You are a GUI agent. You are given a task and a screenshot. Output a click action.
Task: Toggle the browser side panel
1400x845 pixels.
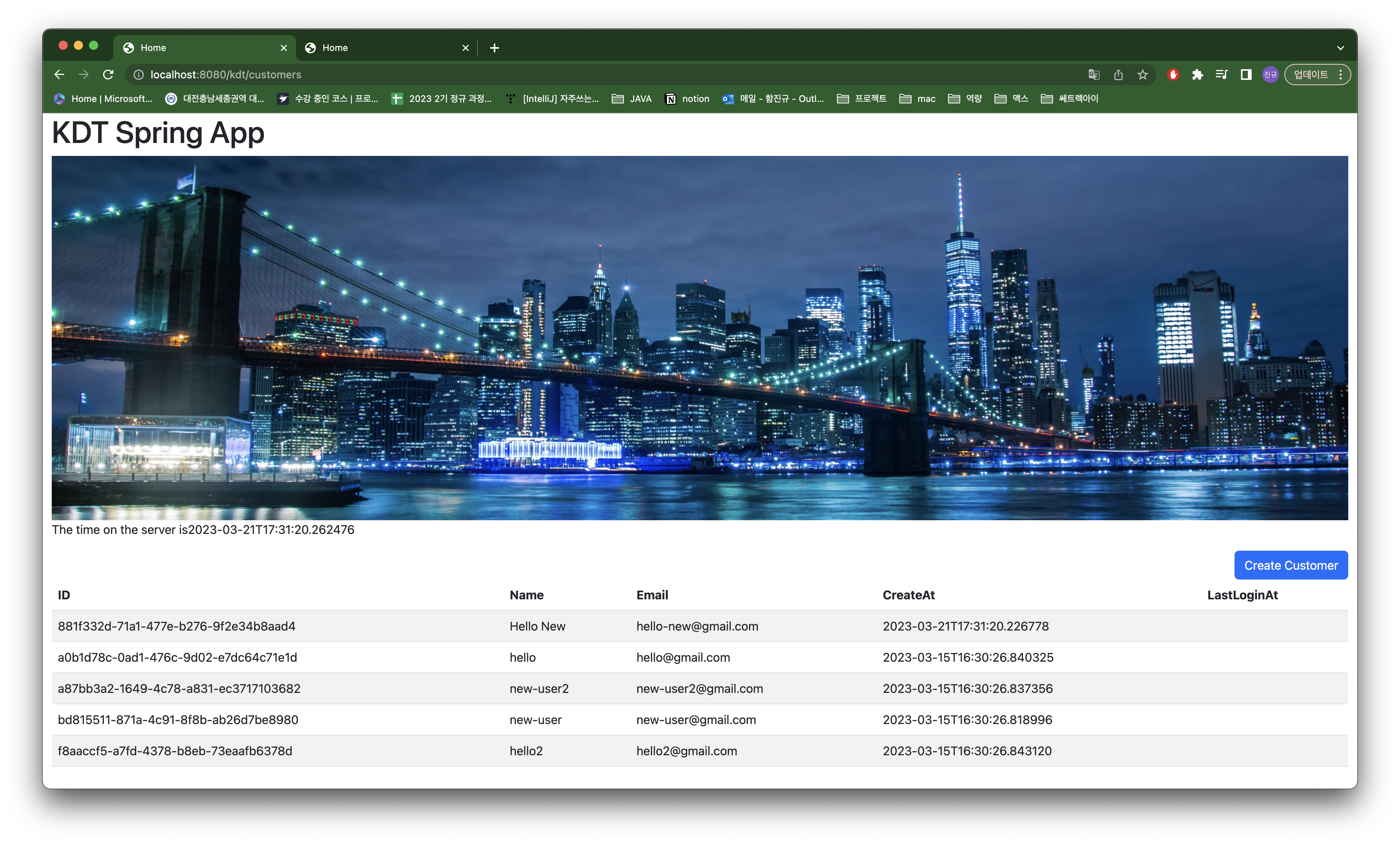tap(1246, 75)
